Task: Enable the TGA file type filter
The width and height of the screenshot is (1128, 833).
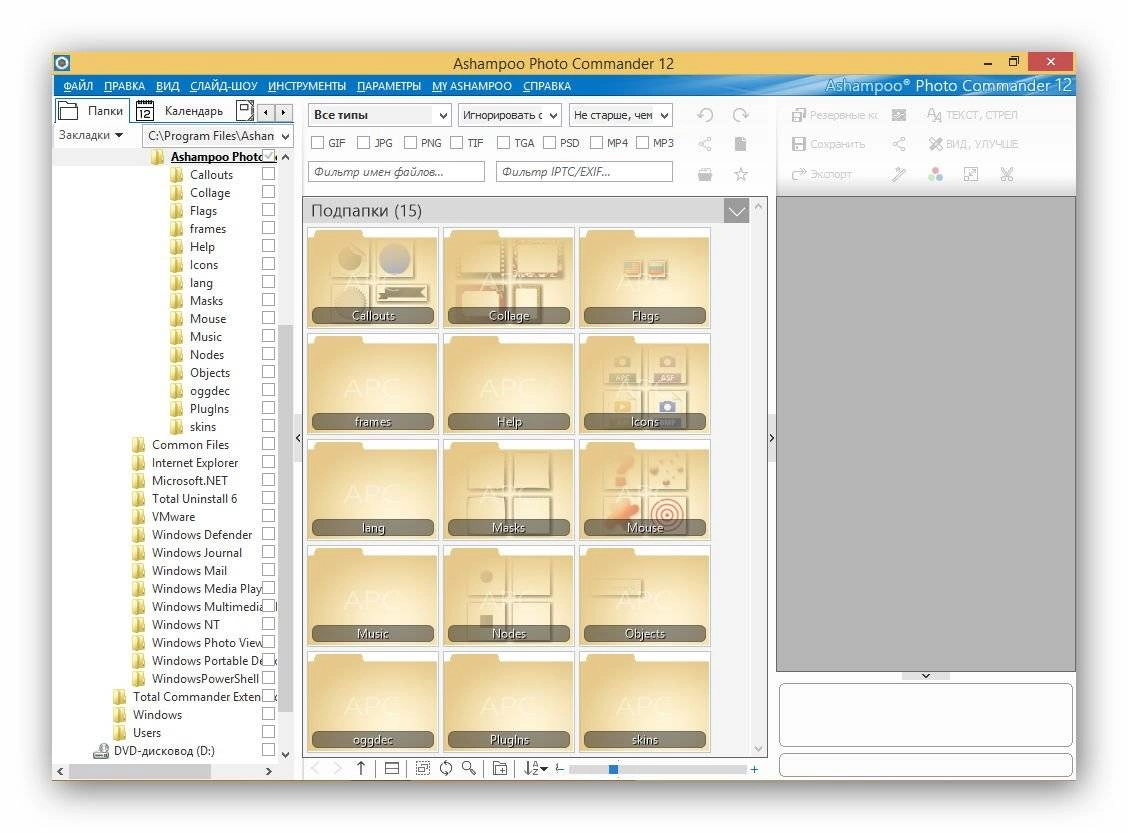Action: [x=503, y=143]
